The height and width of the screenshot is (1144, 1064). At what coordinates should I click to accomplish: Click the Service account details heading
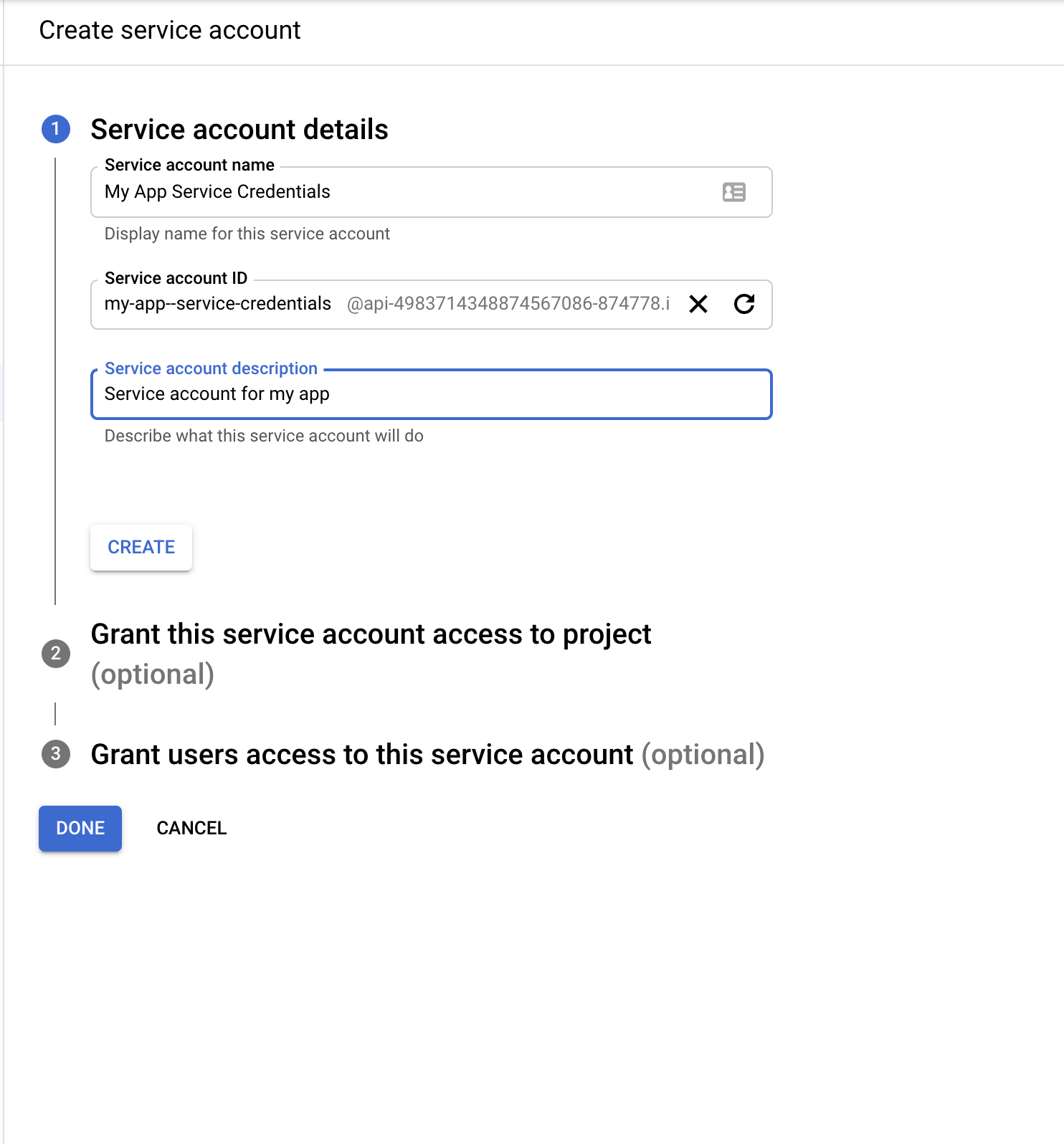pos(239,130)
